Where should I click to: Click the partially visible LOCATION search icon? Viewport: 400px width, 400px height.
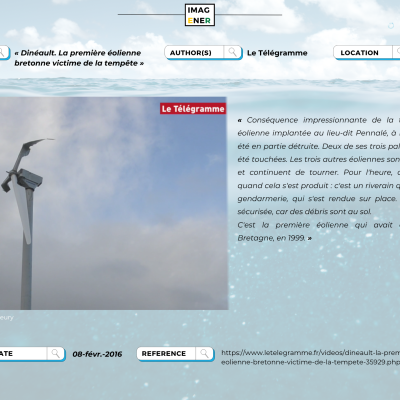pos(398,52)
